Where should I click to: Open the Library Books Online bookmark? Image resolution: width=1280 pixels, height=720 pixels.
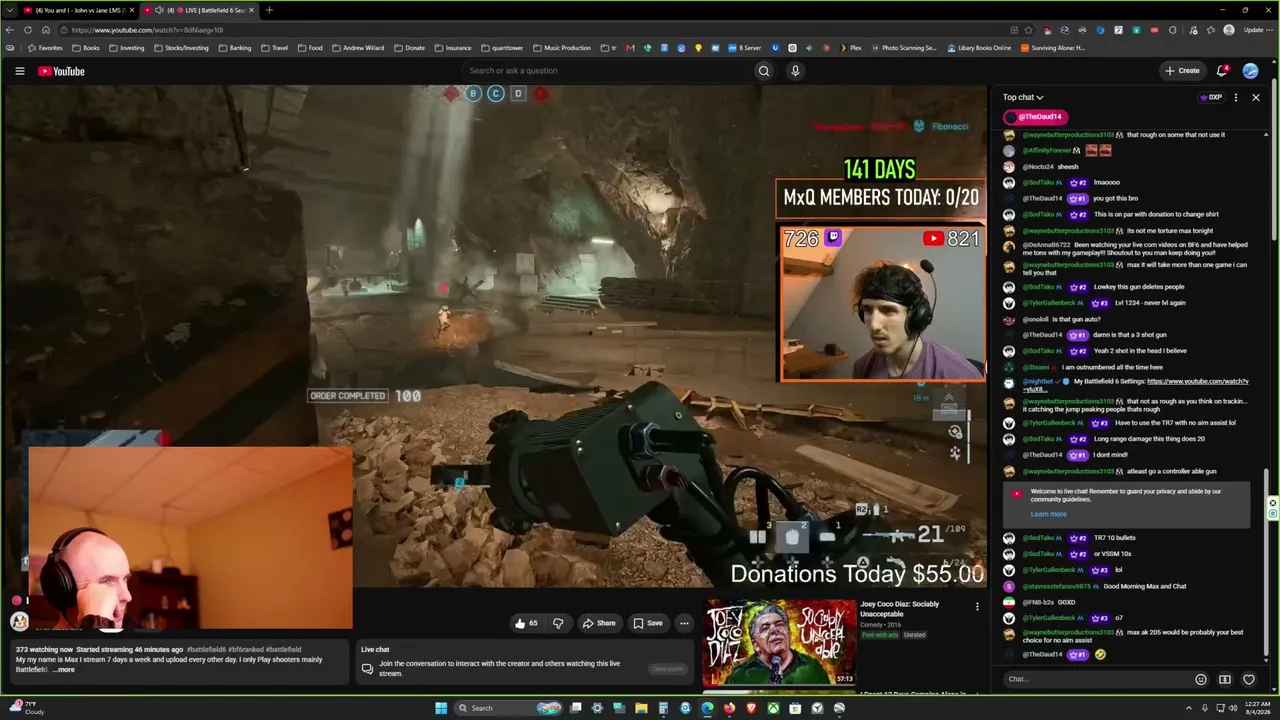(979, 48)
